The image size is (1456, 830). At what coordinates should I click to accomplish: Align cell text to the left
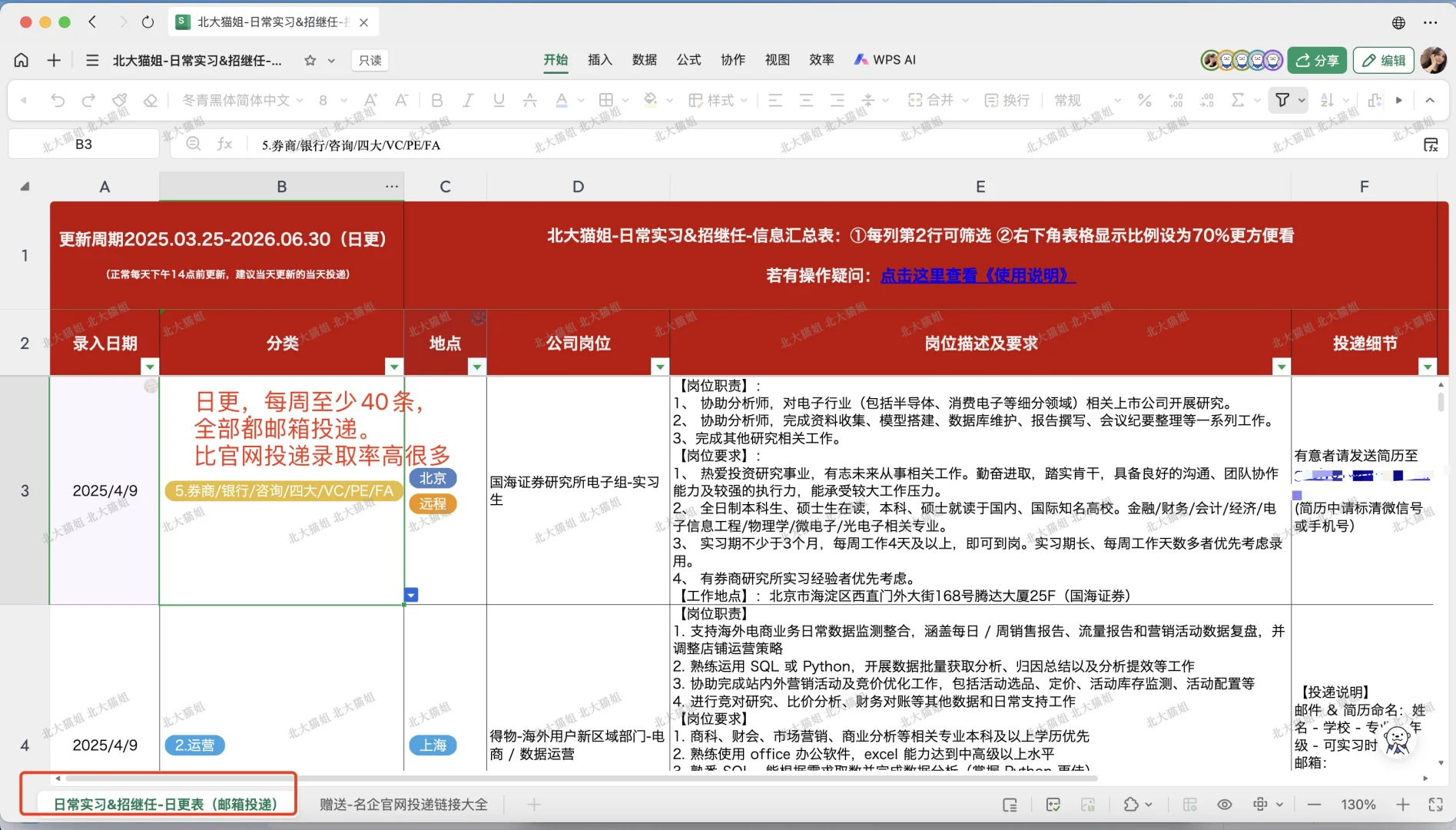coord(775,100)
